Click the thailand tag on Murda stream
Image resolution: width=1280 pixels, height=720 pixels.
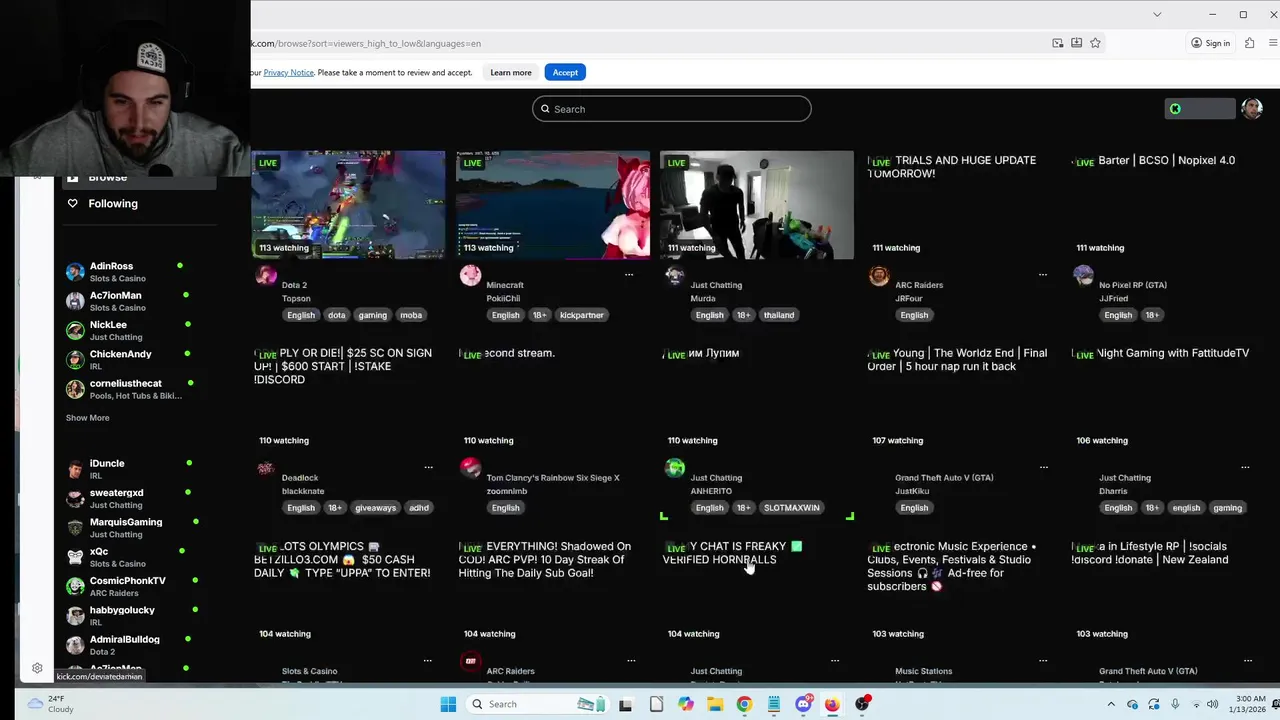[779, 315]
